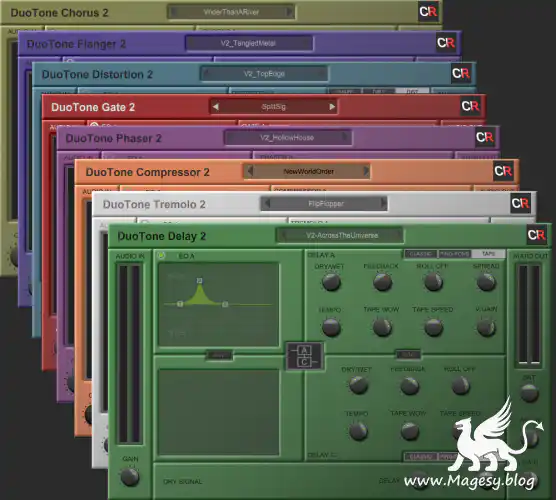Open the V2-AcrossTheUniverse preset menu in Delay
556x500 pixels.
341,235
